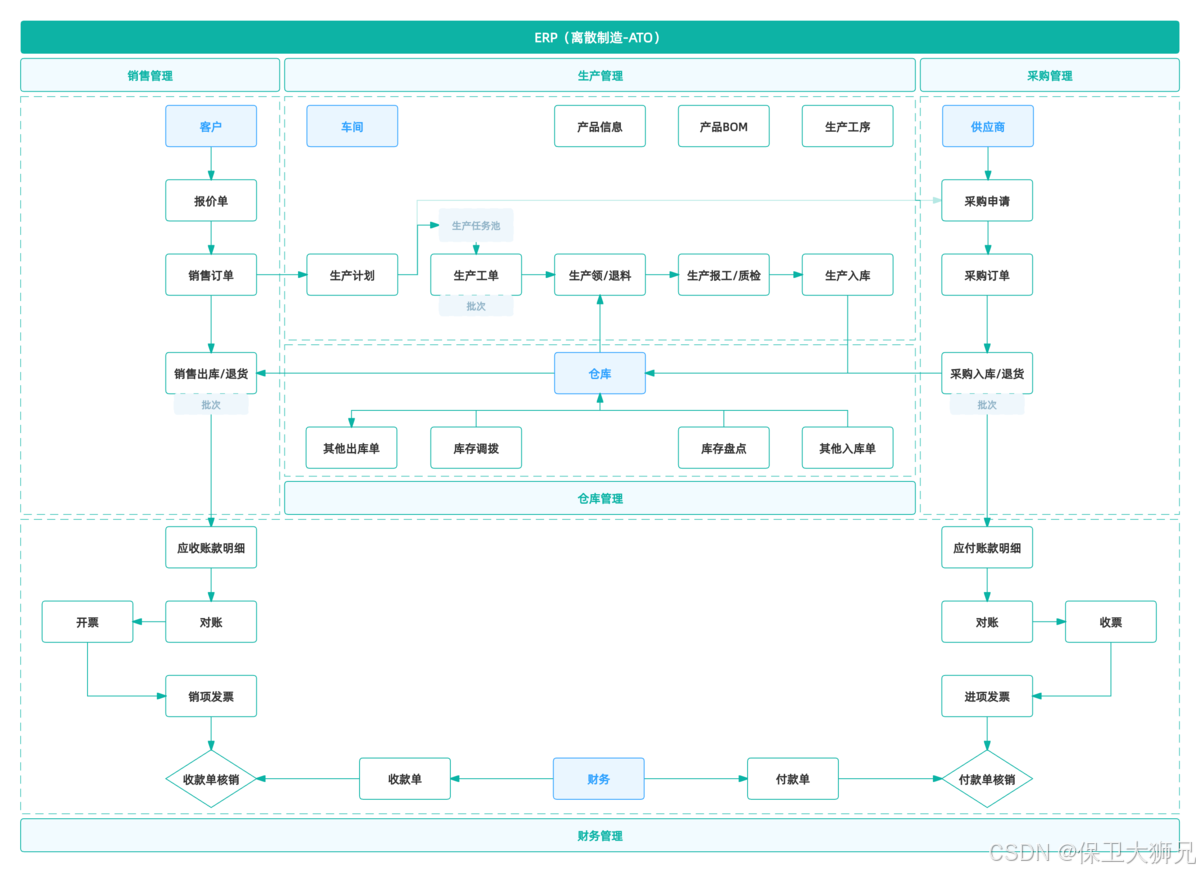Select the 产品信息 box

600,127
